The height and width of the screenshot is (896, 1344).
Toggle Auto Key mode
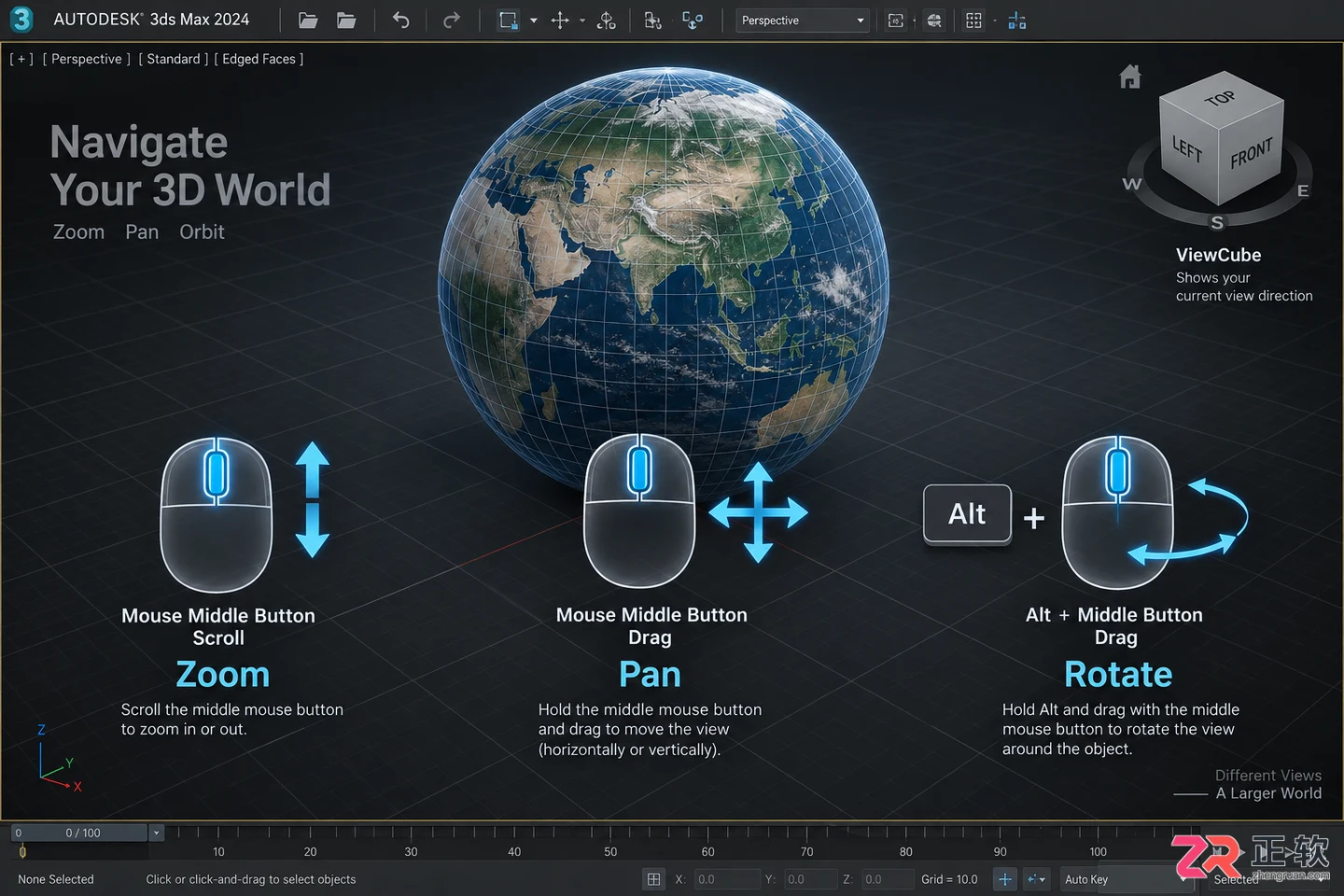tap(1086, 879)
